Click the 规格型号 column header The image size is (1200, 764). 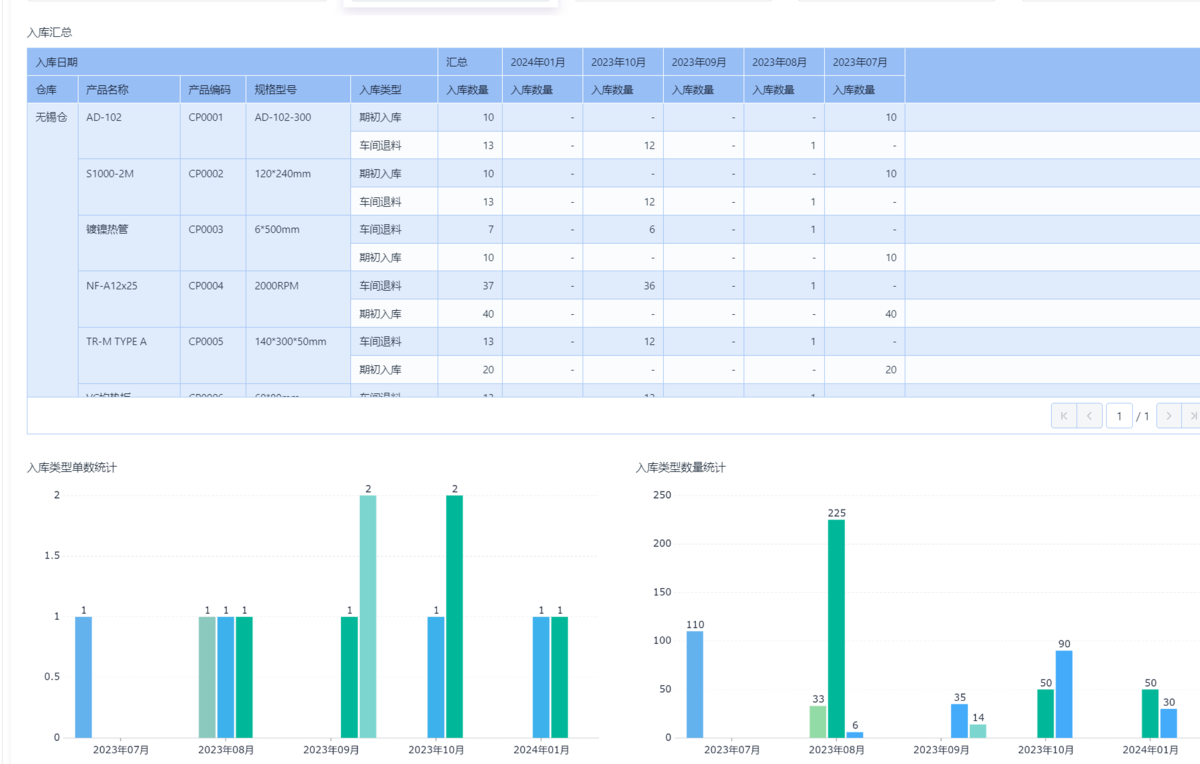[299, 89]
